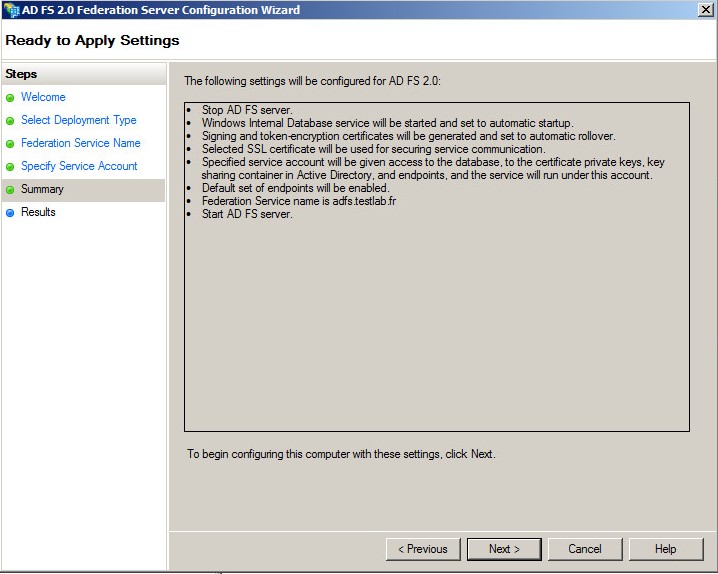Viewport: 718px width, 574px height.
Task: Open Help for the wizard
Action: point(666,549)
